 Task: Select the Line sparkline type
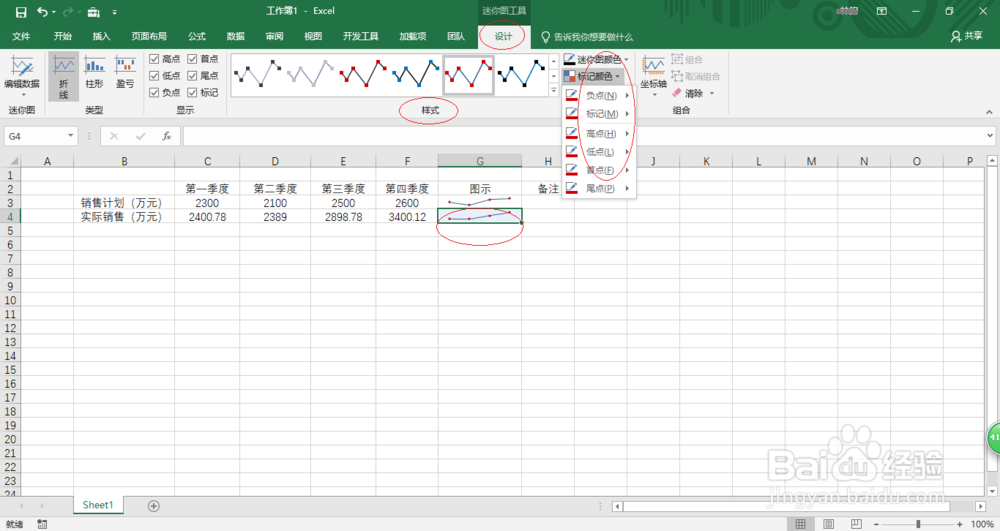[63, 76]
